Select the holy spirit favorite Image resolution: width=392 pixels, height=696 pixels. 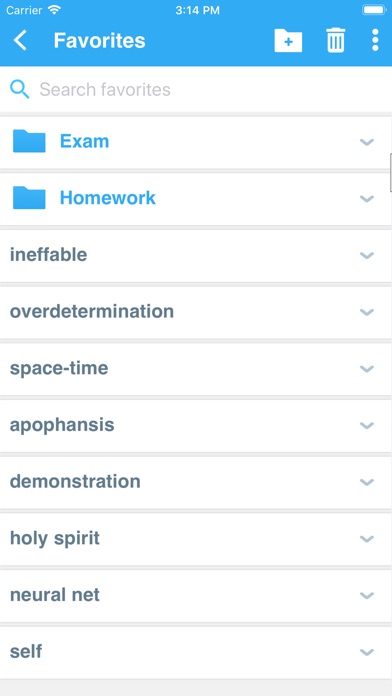[196, 538]
